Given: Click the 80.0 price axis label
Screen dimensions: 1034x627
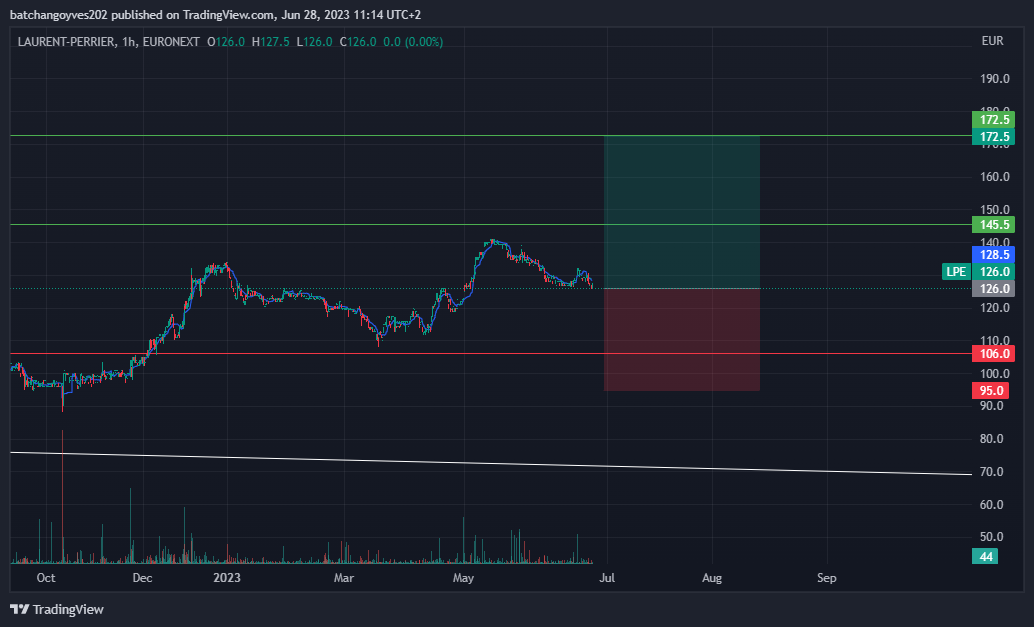Looking at the screenshot, I should tap(992, 438).
